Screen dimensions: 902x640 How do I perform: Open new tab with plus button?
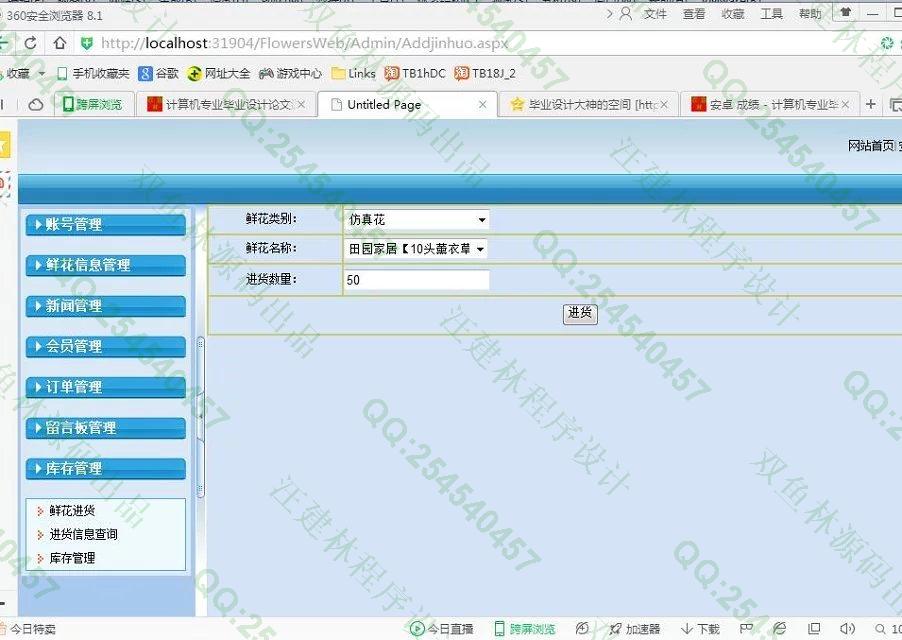pyautogui.click(x=870, y=104)
